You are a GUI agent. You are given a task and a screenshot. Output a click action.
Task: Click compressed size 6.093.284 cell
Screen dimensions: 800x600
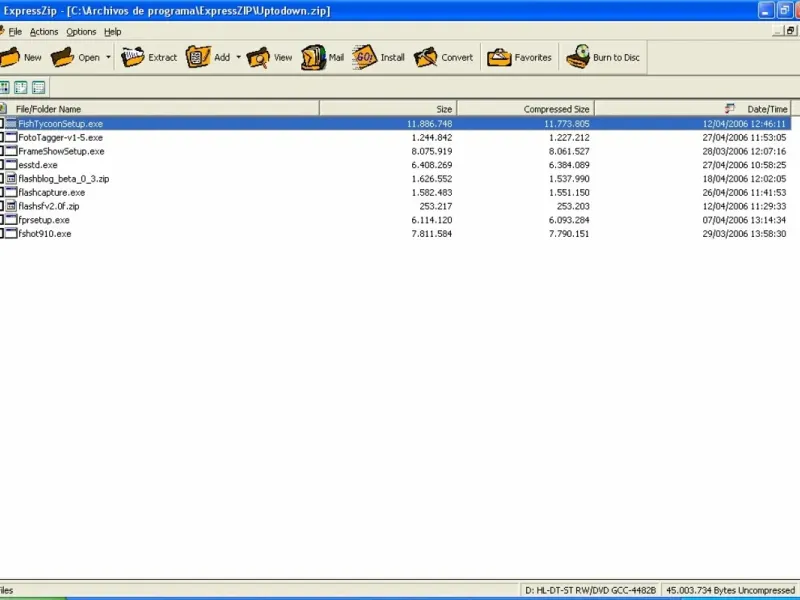tap(569, 220)
